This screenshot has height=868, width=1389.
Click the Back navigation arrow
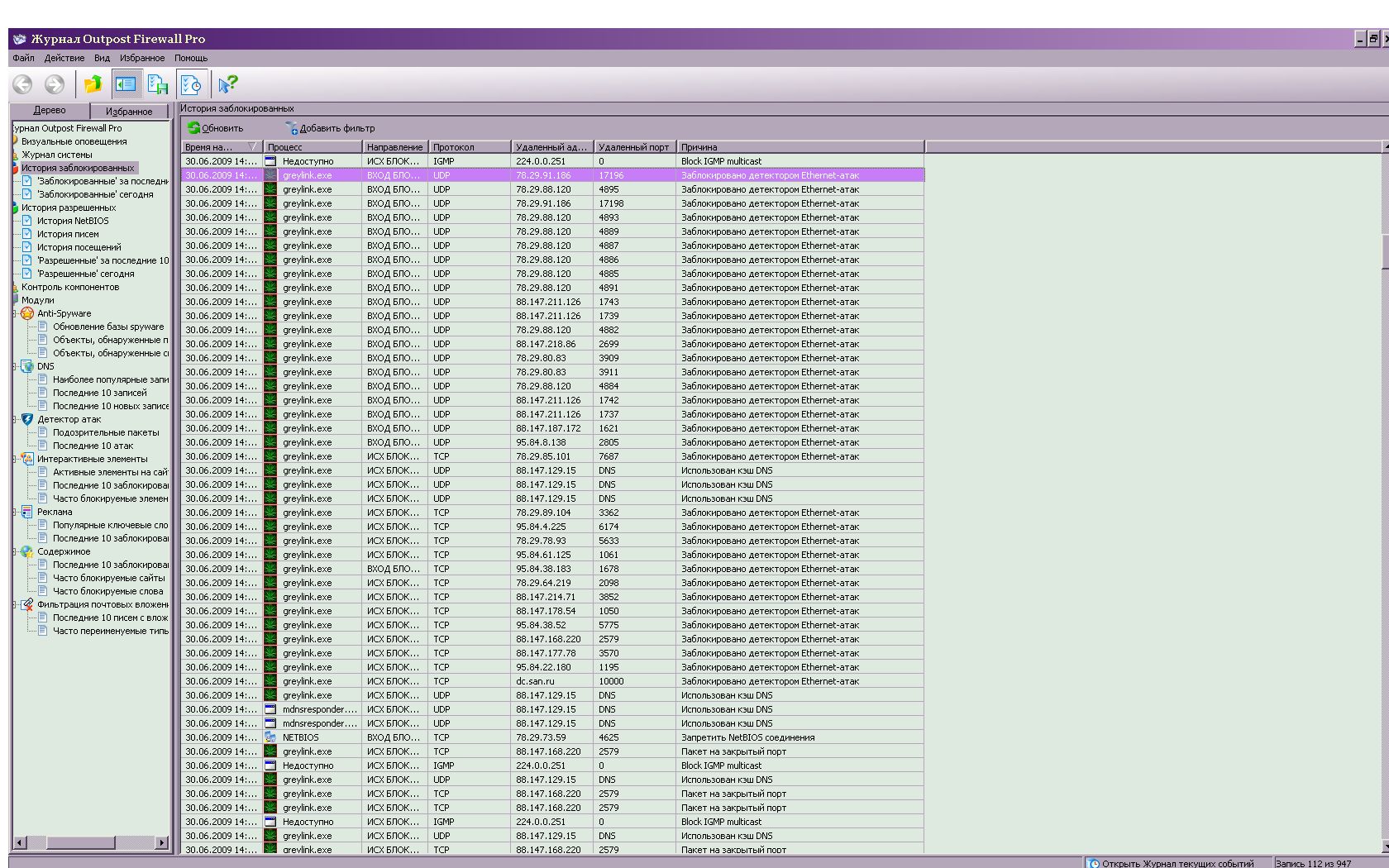coord(22,84)
